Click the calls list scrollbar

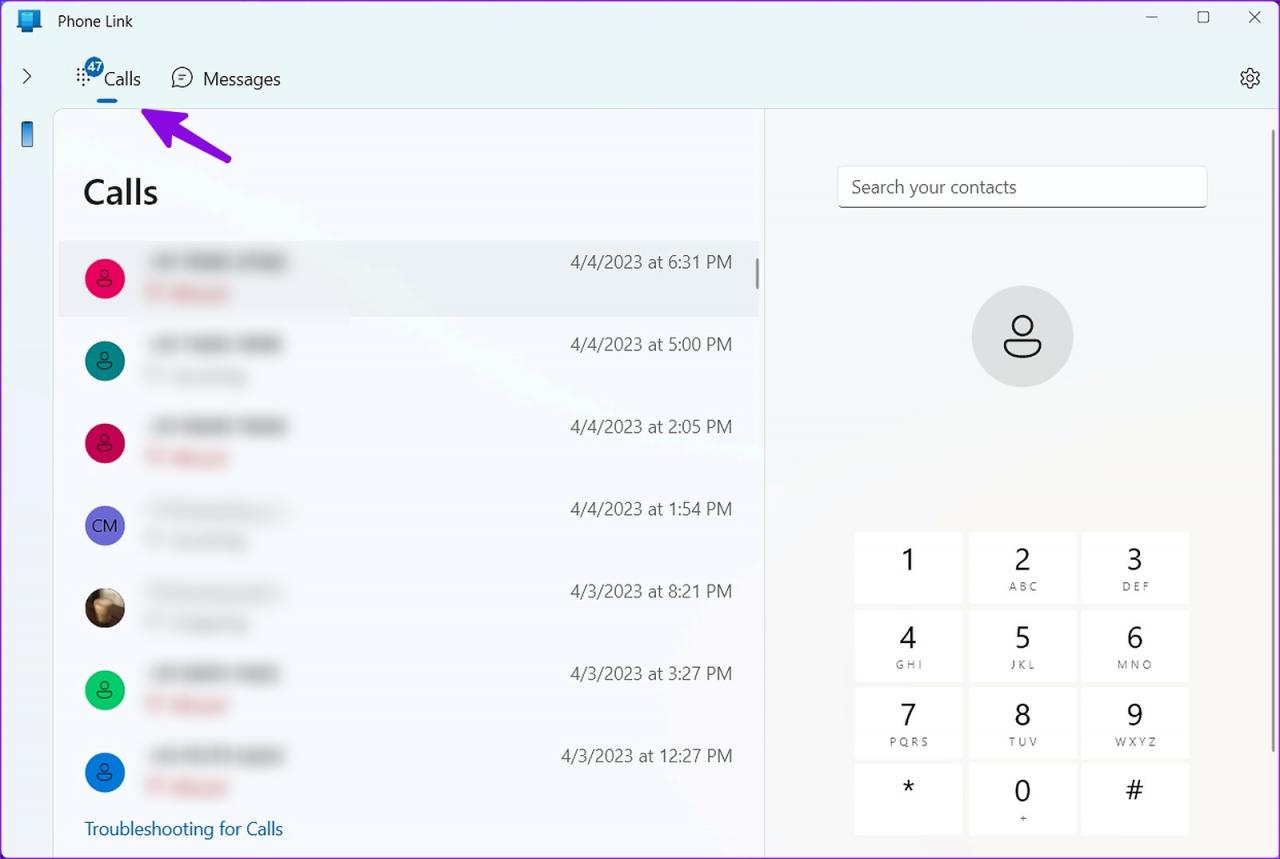pos(757,274)
